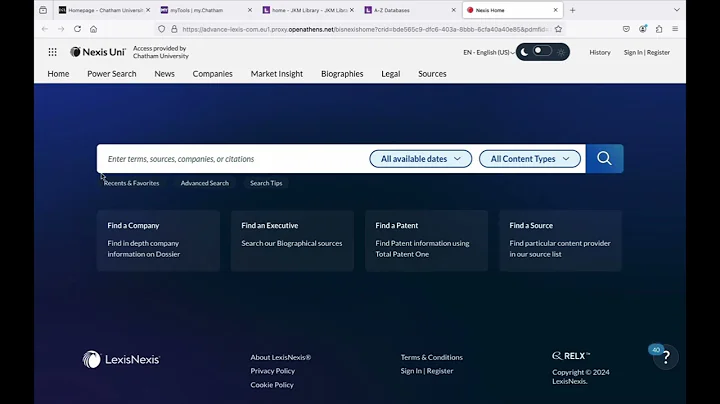Viewport: 720px width, 404px height.
Task: Click Sign In | Register in header
Action: point(647,52)
